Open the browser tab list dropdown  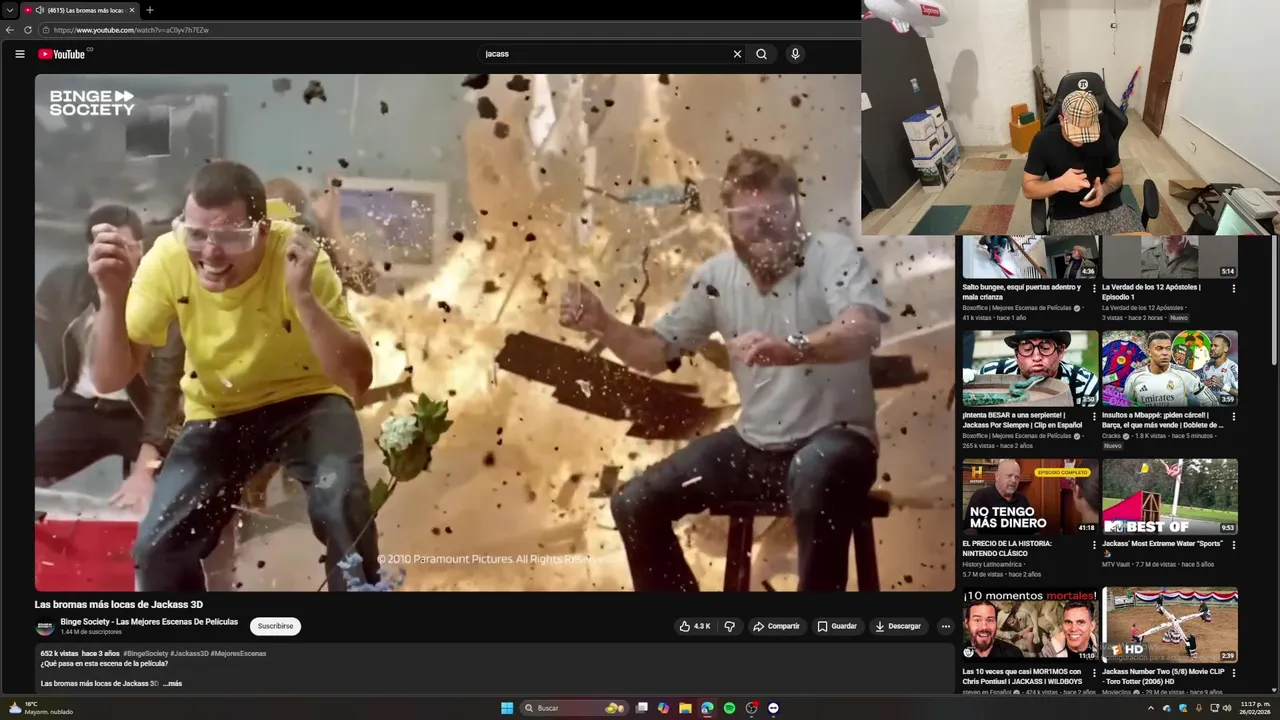[x=10, y=10]
